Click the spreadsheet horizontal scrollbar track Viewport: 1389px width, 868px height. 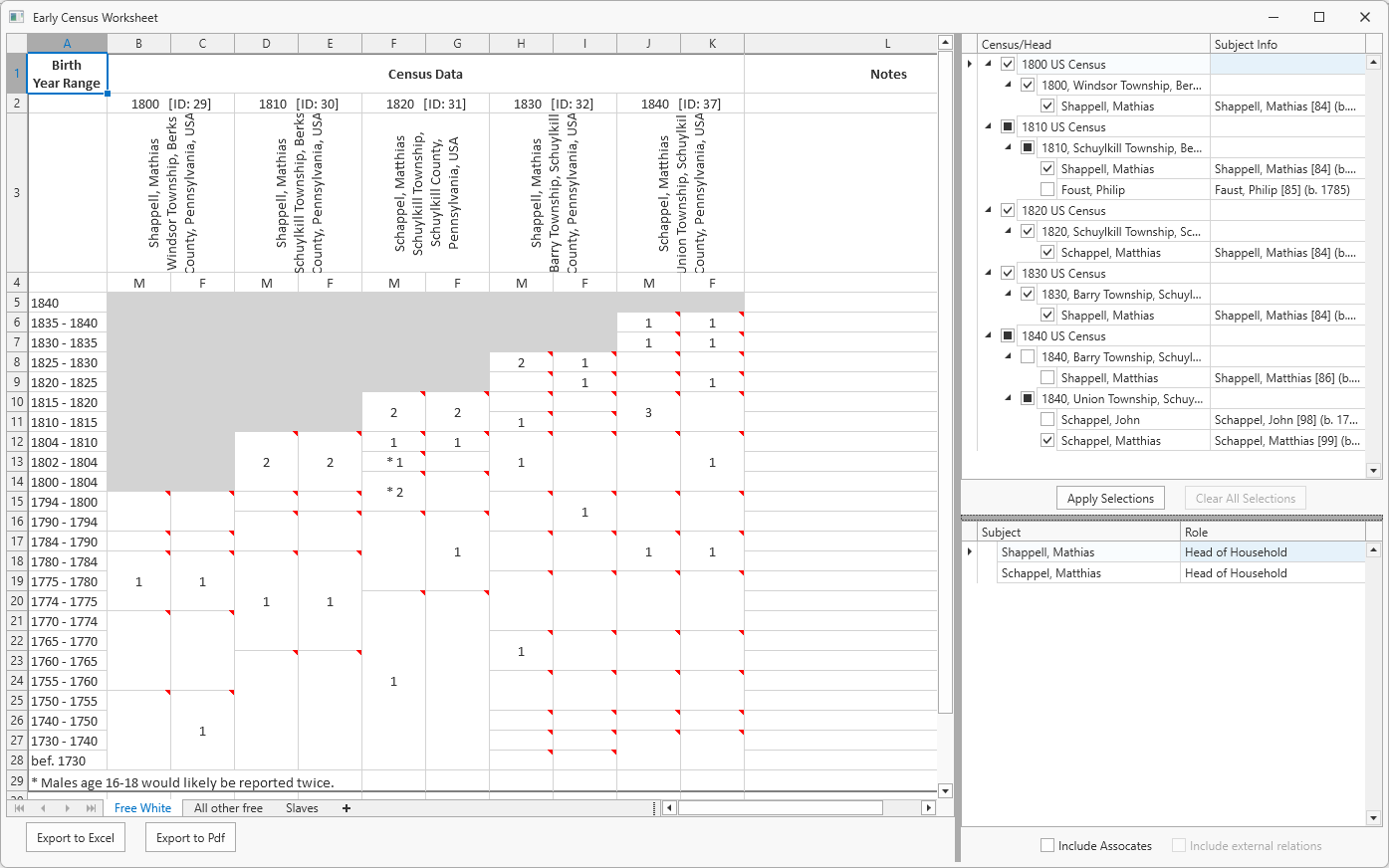pos(797,808)
